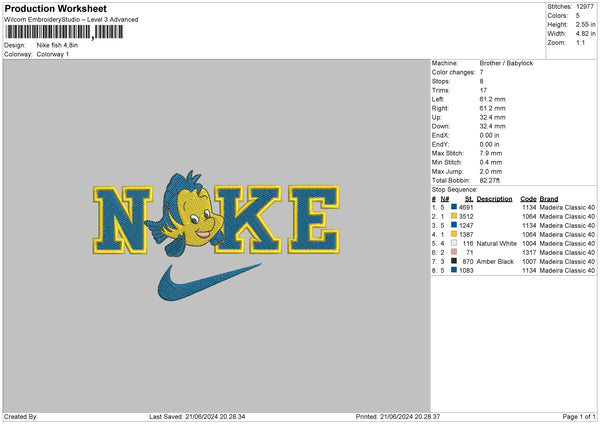Click the design name 'Nike fish 4,8in'
The image size is (600, 424).
pos(57,45)
